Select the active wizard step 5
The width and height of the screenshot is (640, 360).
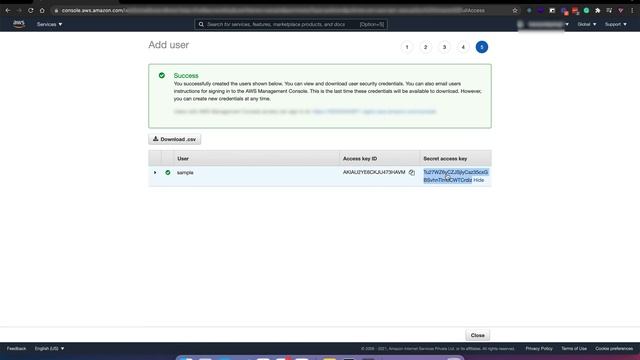click(x=482, y=47)
